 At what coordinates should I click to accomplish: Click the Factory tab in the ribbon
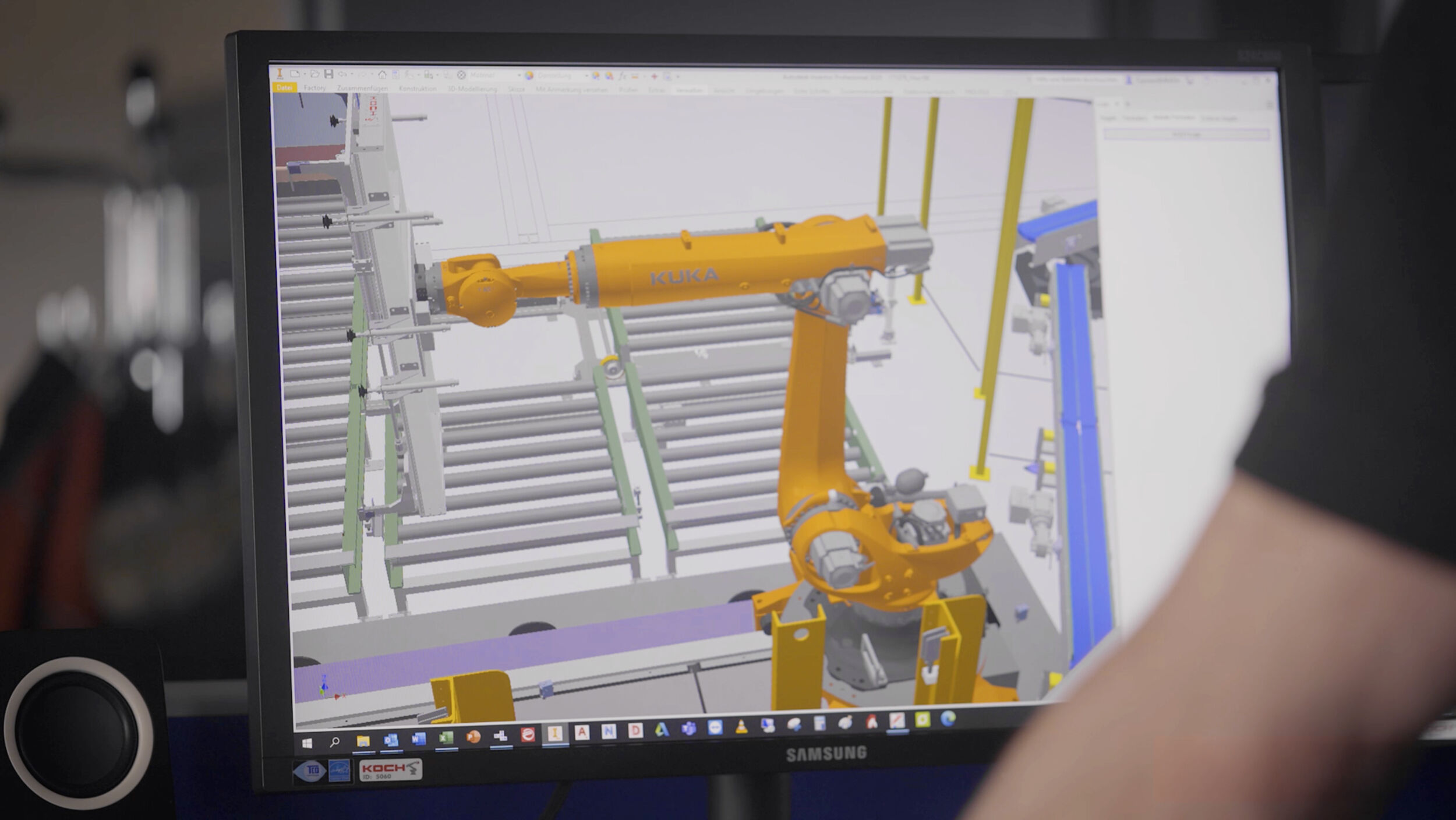[315, 88]
